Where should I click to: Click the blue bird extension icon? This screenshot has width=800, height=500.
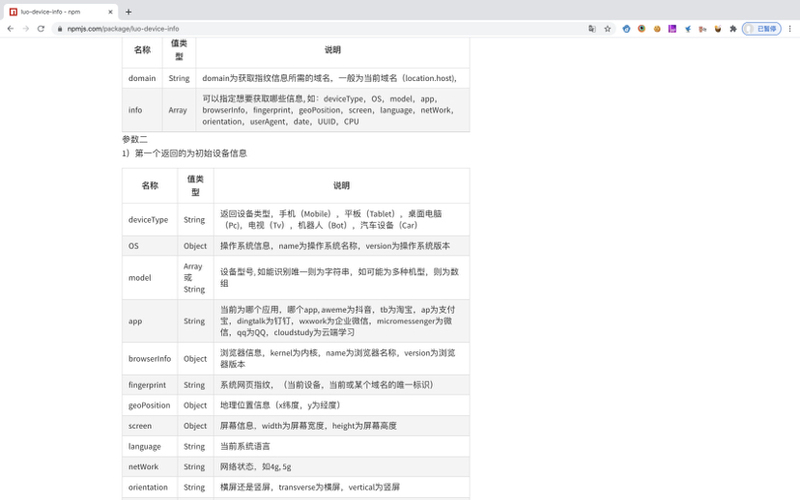[688, 29]
